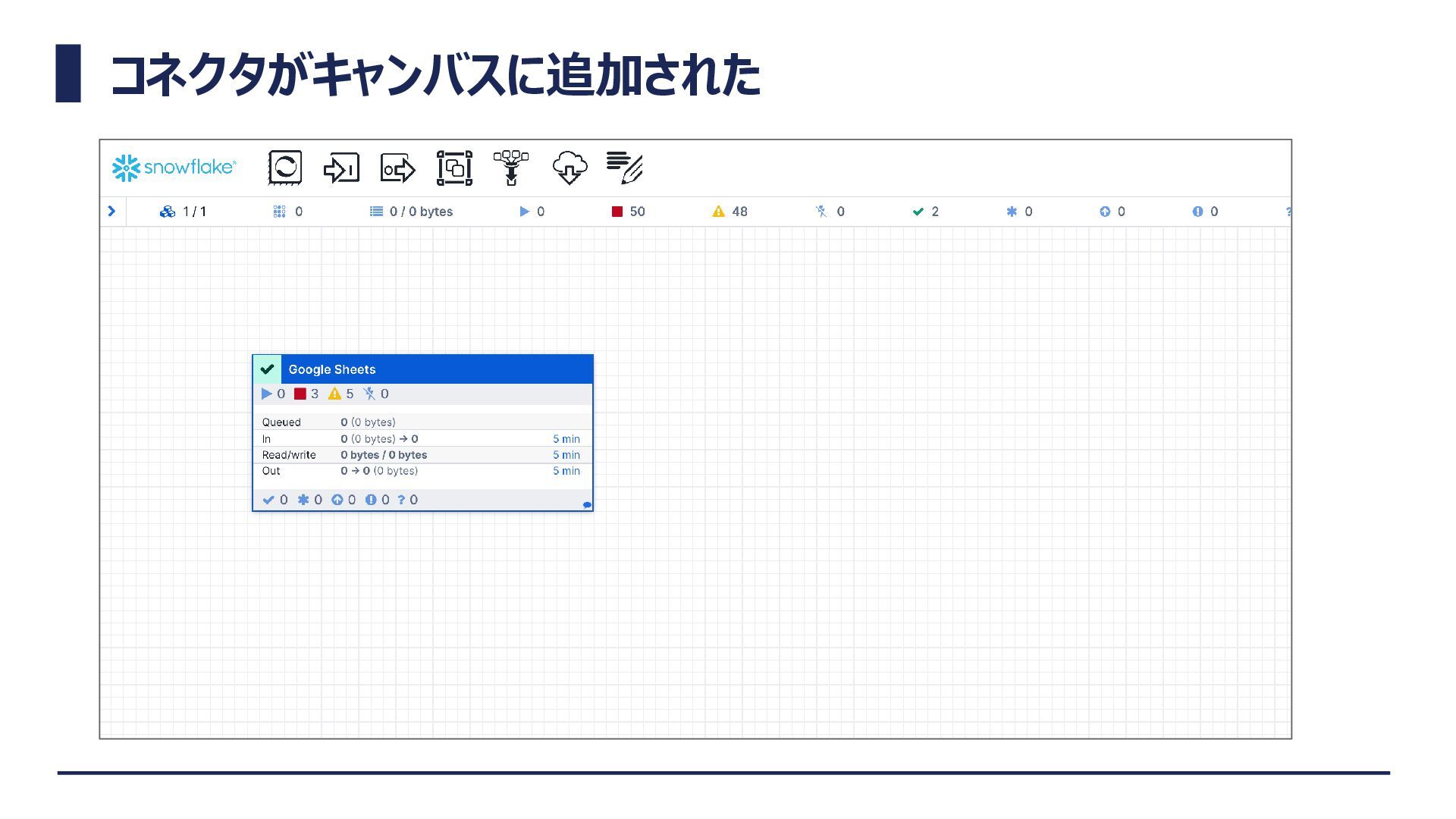The width and height of the screenshot is (1456, 819).
Task: Click the comment bubble on Google Sheets box
Action: pyautogui.click(x=587, y=504)
